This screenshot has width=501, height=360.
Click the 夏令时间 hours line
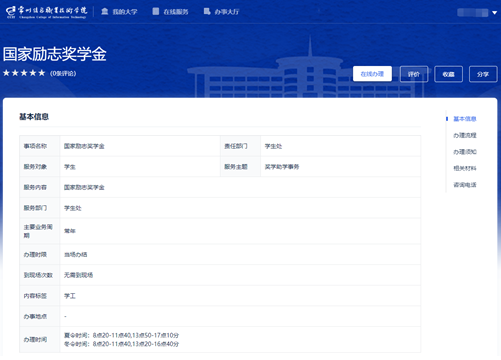tap(121, 335)
